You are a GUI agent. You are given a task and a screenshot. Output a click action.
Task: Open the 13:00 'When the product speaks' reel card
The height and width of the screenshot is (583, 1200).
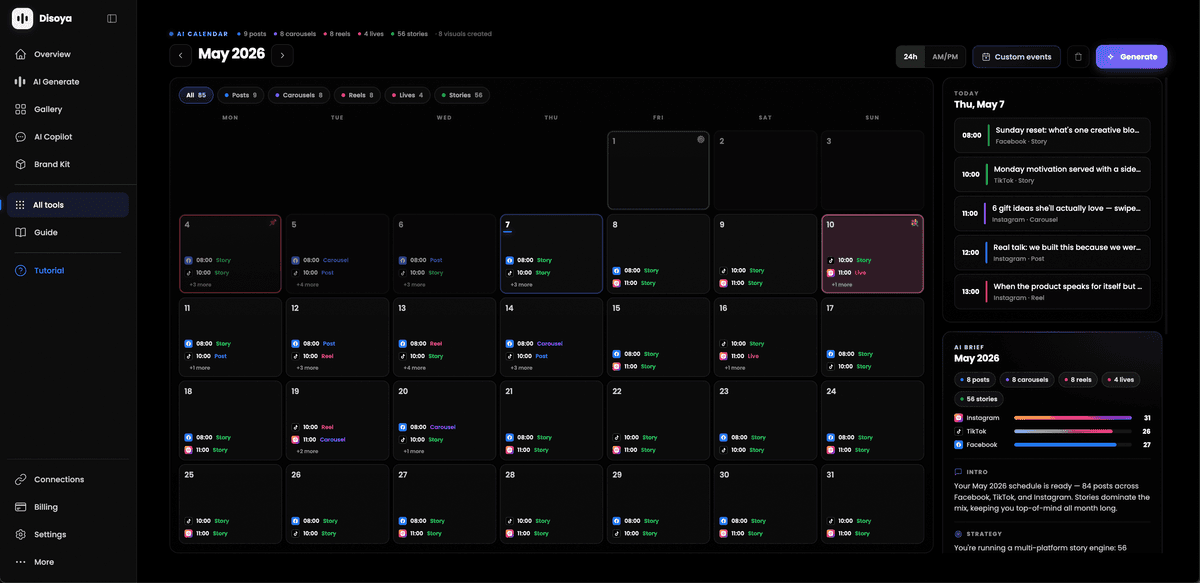(x=1052, y=291)
